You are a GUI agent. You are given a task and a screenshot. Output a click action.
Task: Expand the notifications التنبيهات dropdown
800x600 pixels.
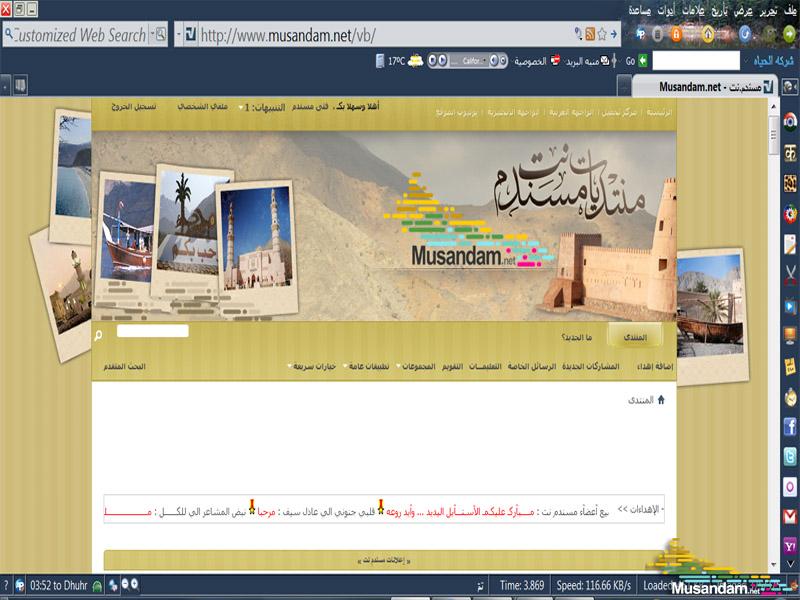(241, 108)
